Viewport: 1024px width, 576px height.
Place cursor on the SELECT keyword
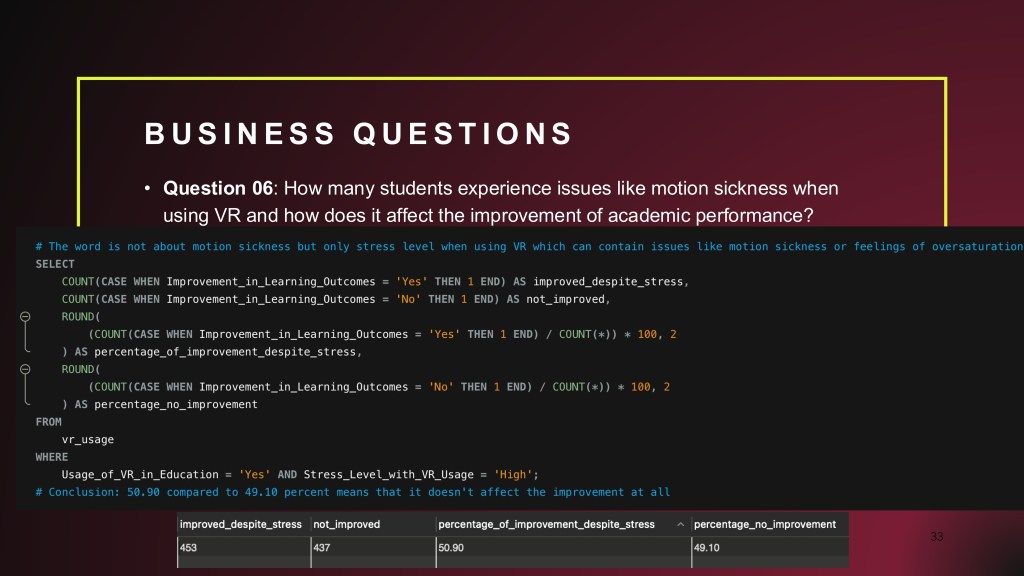point(54,264)
